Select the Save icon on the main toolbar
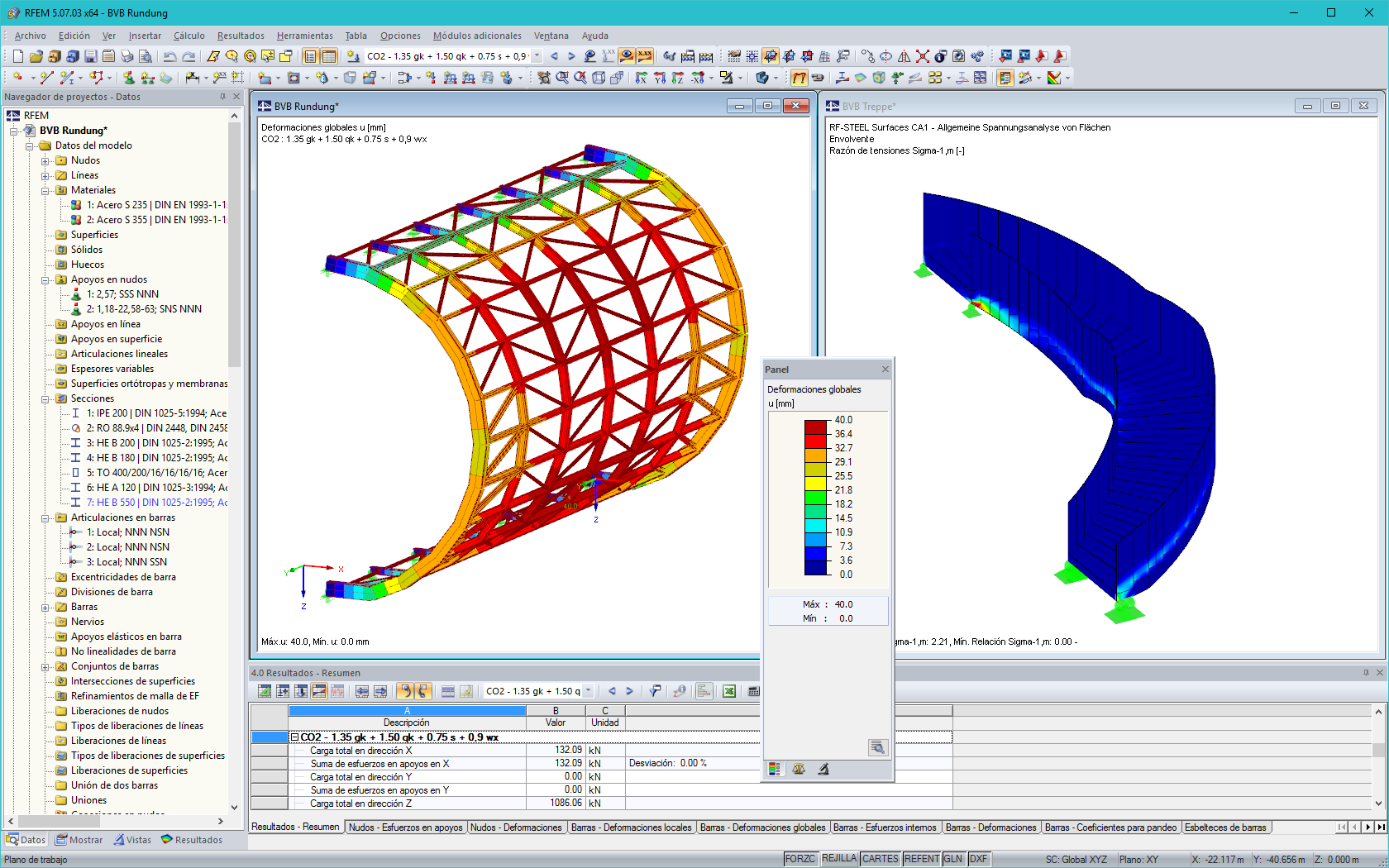 (x=91, y=55)
